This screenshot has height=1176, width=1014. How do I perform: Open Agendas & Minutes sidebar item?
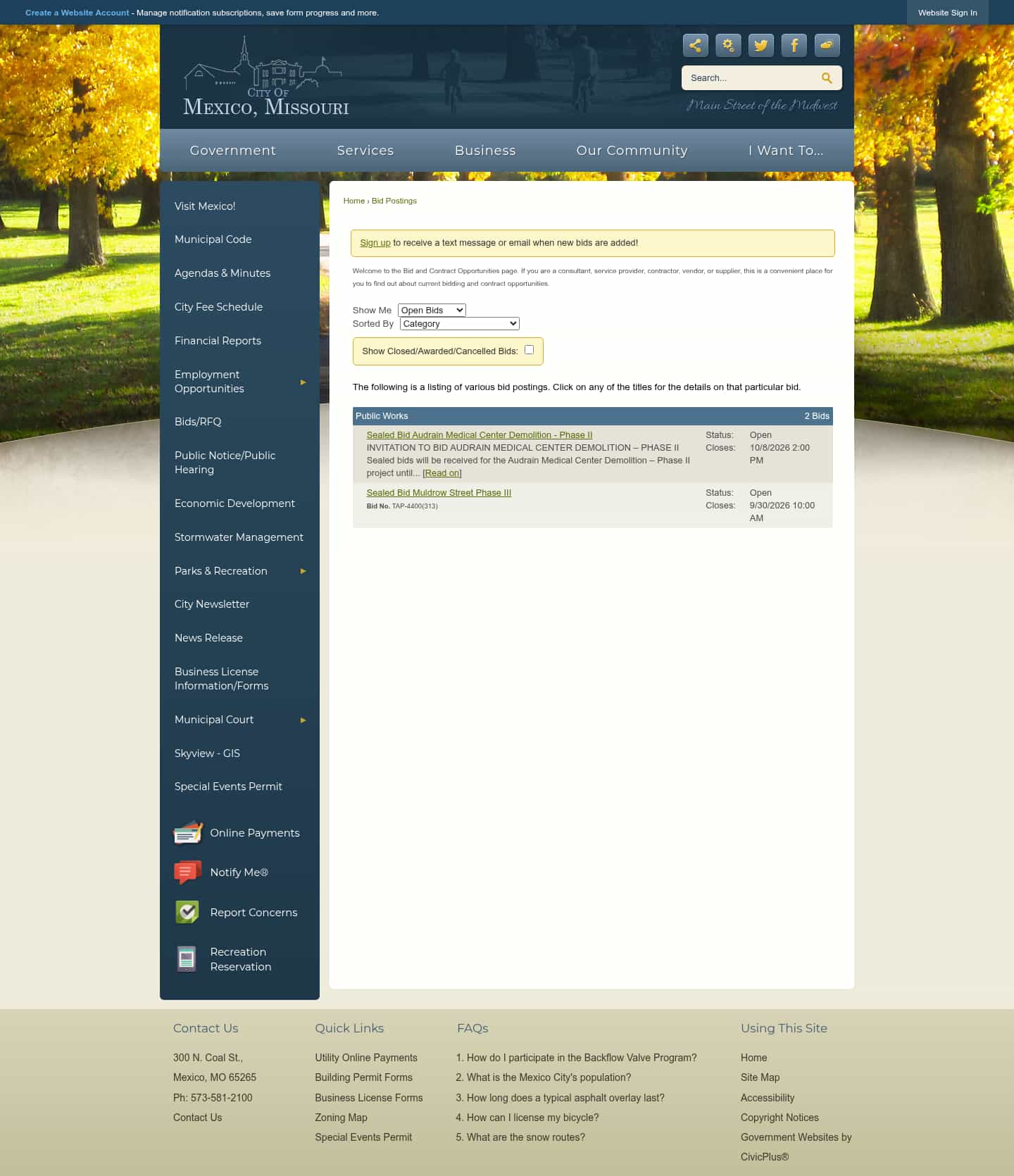(223, 273)
